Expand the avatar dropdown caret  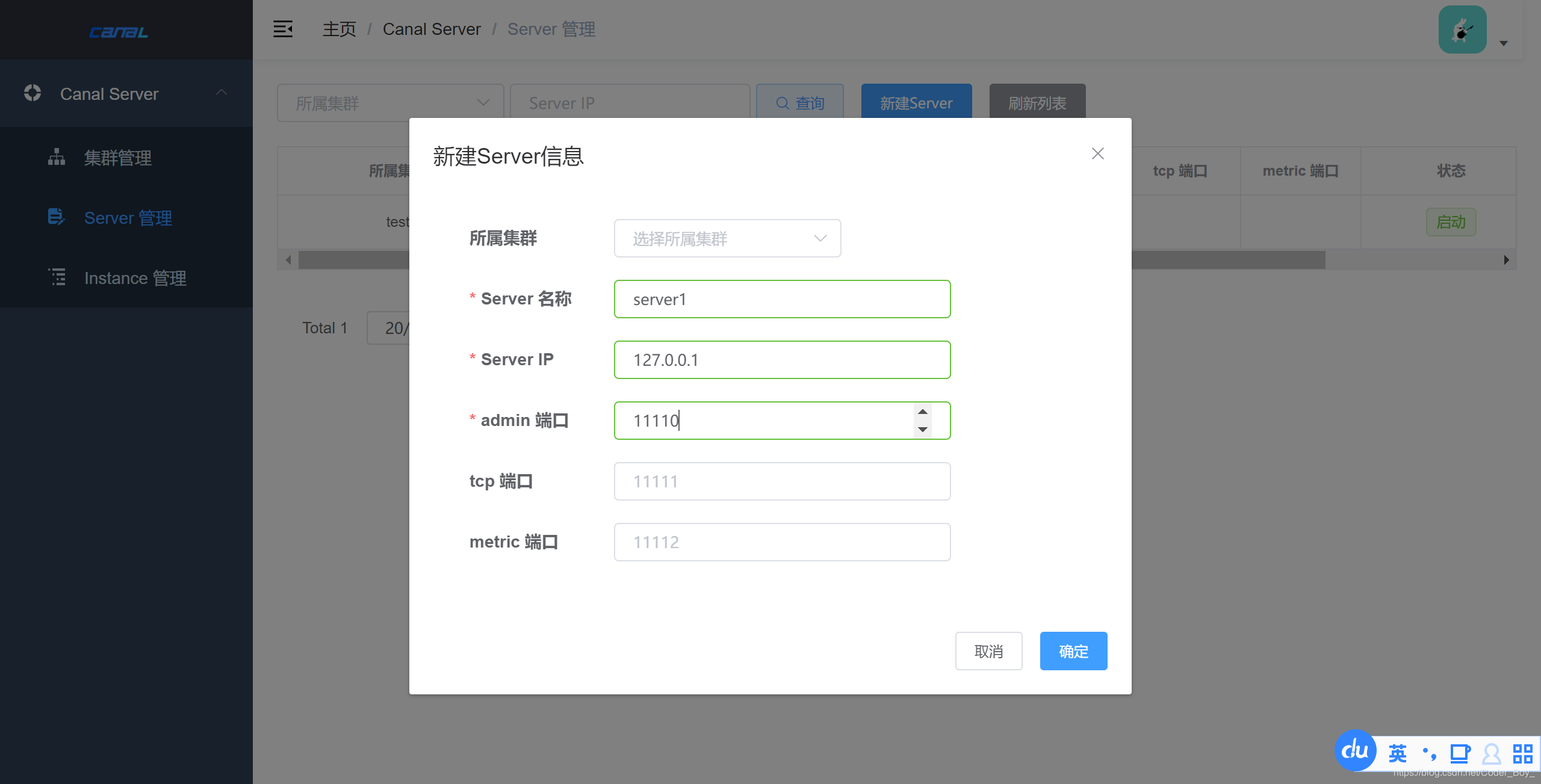(1503, 43)
